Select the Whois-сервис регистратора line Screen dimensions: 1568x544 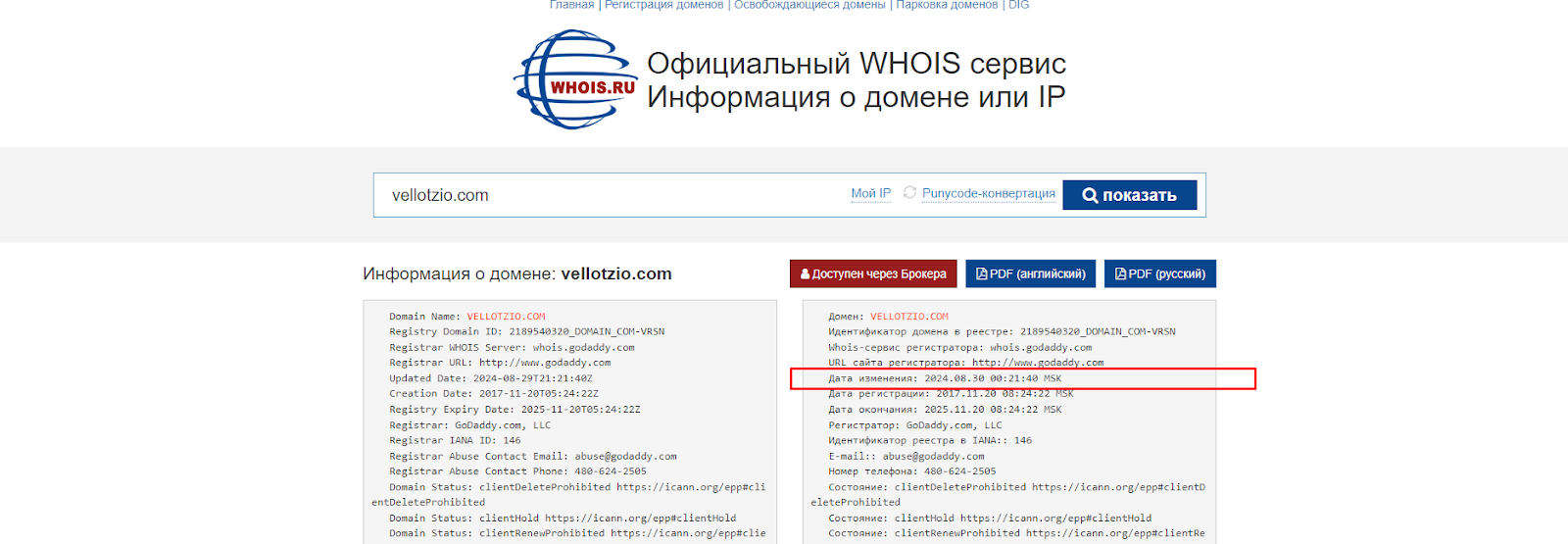click(960, 347)
